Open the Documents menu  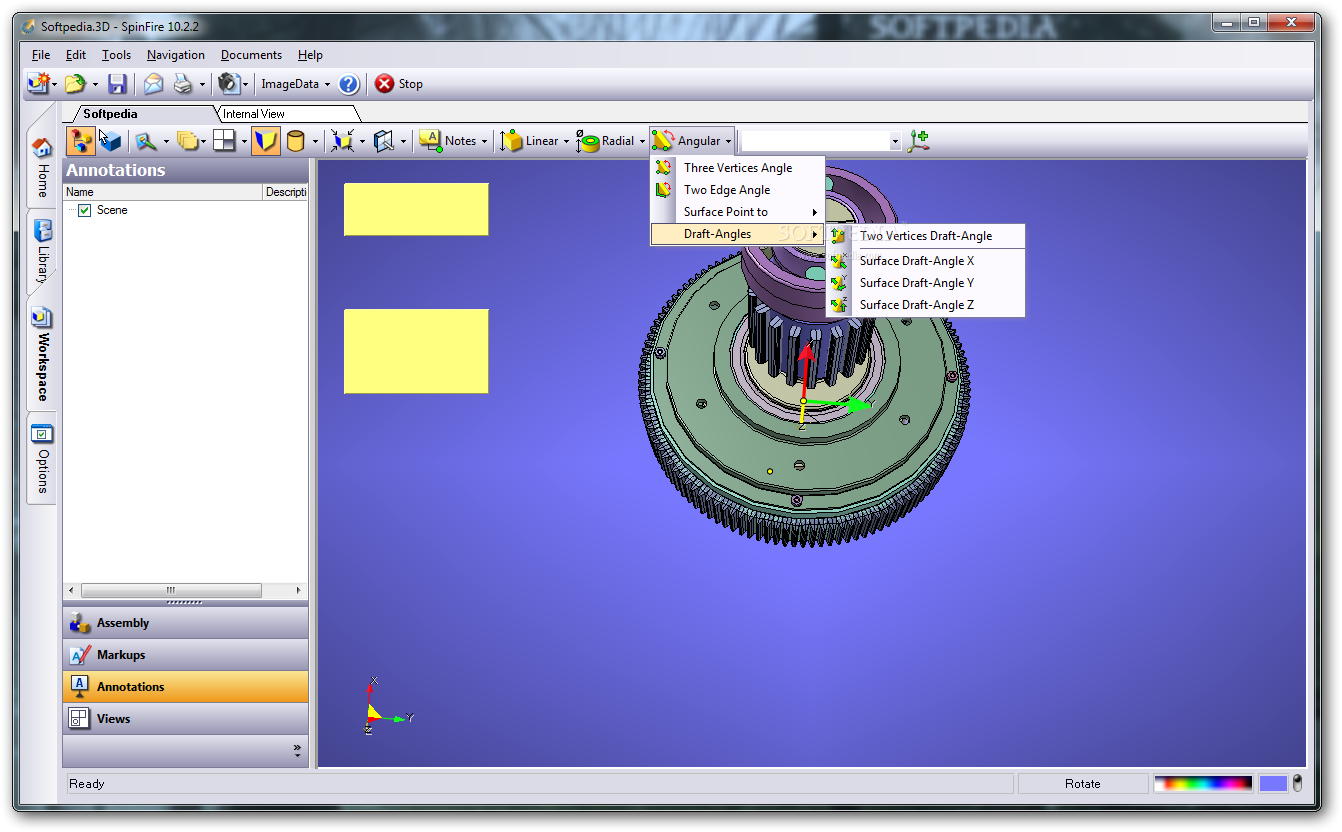coord(251,55)
